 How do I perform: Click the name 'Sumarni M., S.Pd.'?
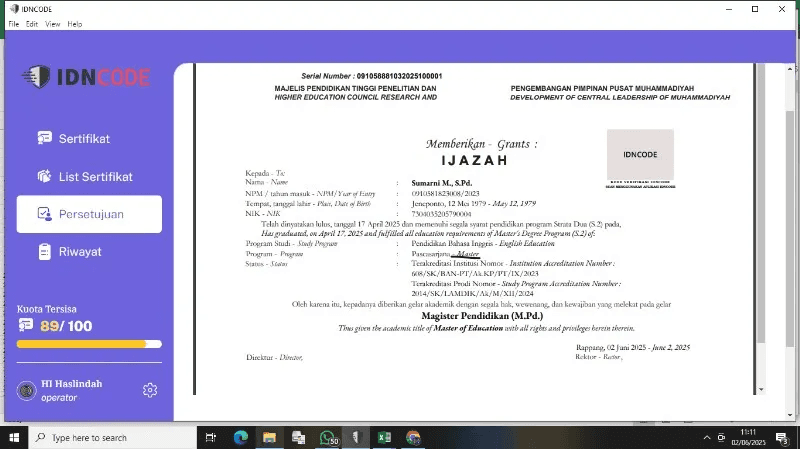442,183
